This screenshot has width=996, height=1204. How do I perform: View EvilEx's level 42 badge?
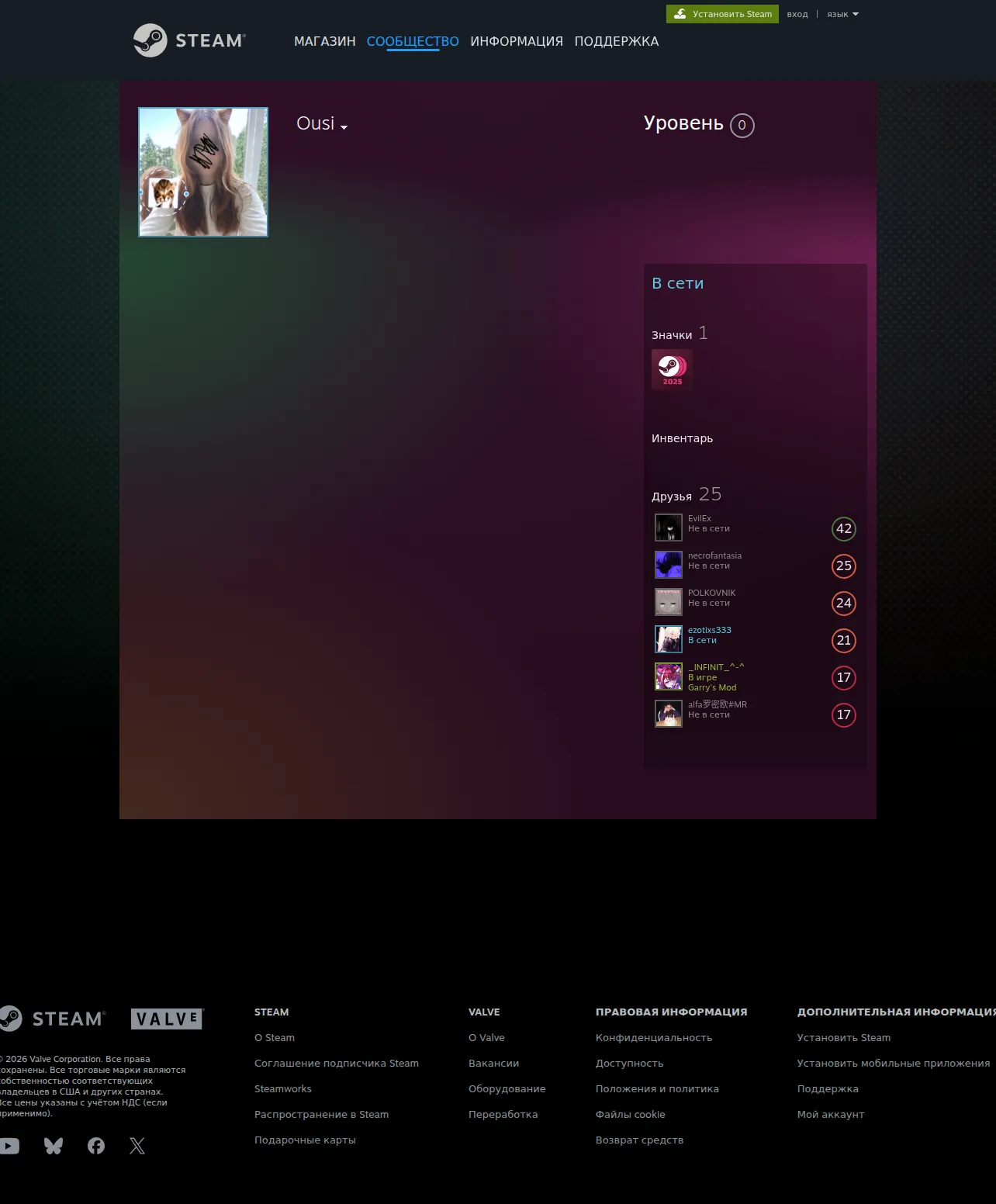pos(844,529)
